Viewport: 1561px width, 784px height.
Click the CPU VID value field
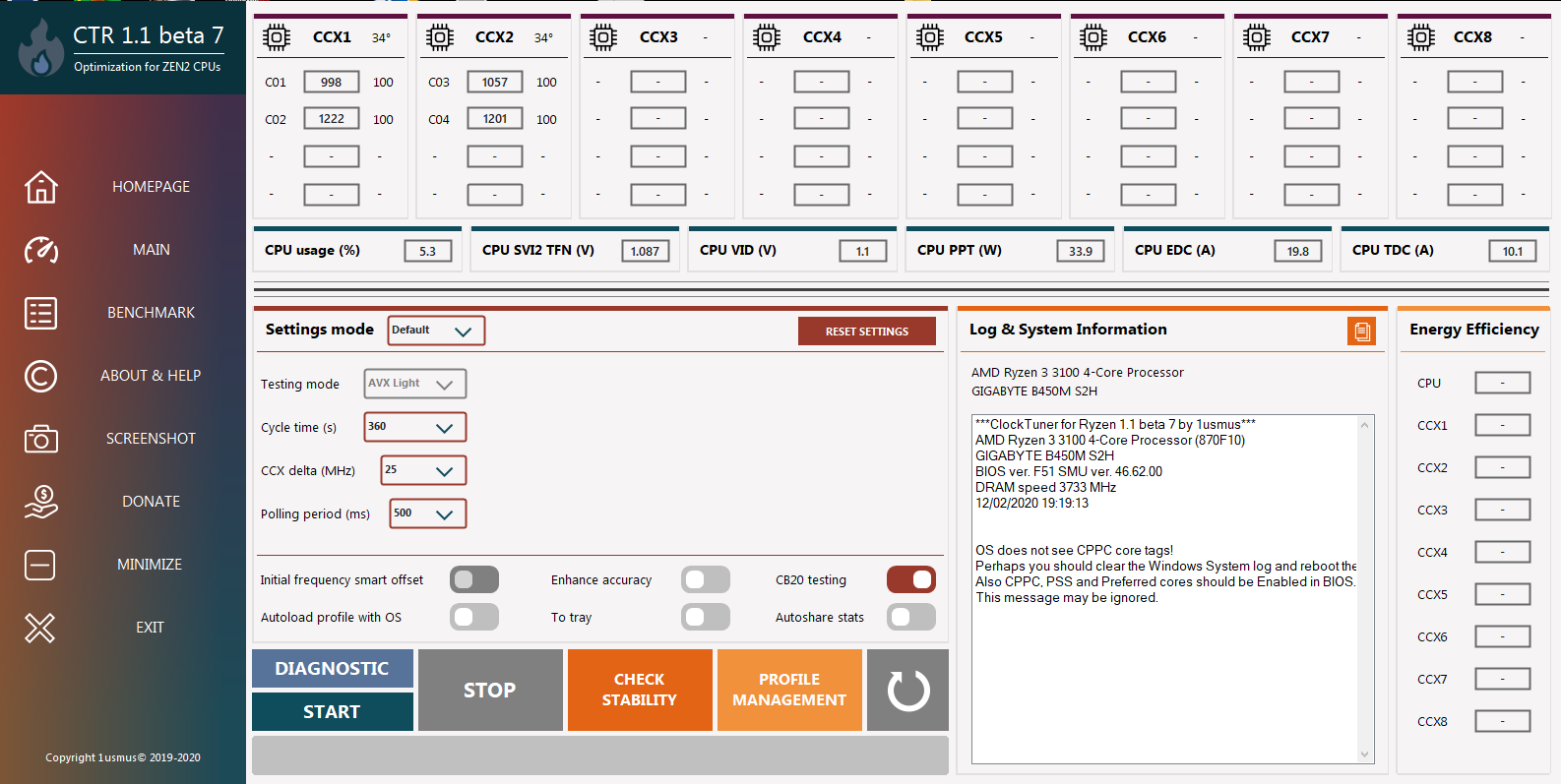[863, 251]
